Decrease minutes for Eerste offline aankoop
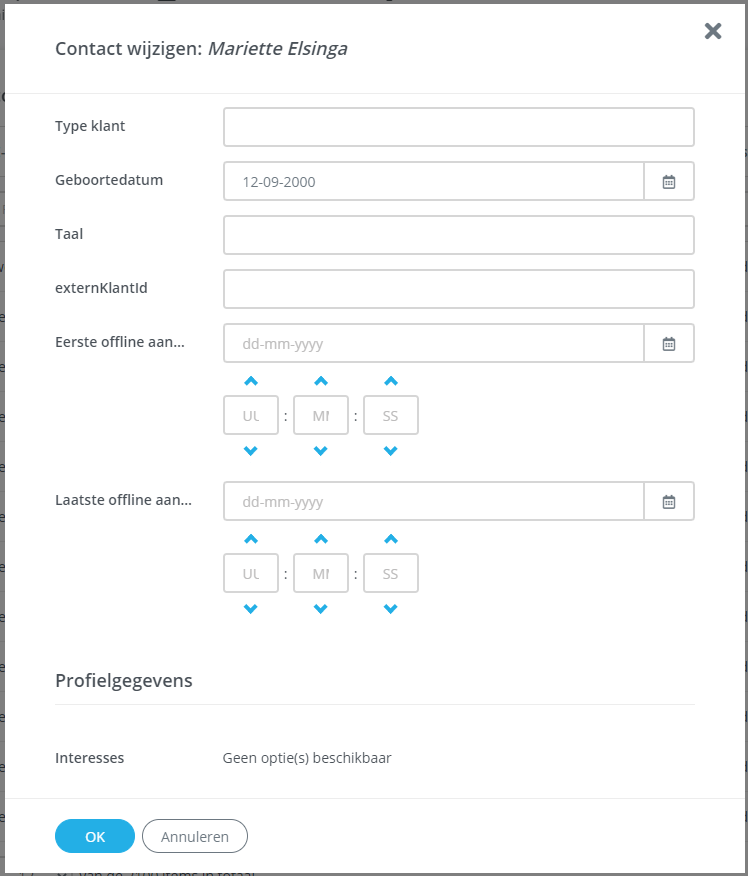This screenshot has width=748, height=876. (x=321, y=451)
